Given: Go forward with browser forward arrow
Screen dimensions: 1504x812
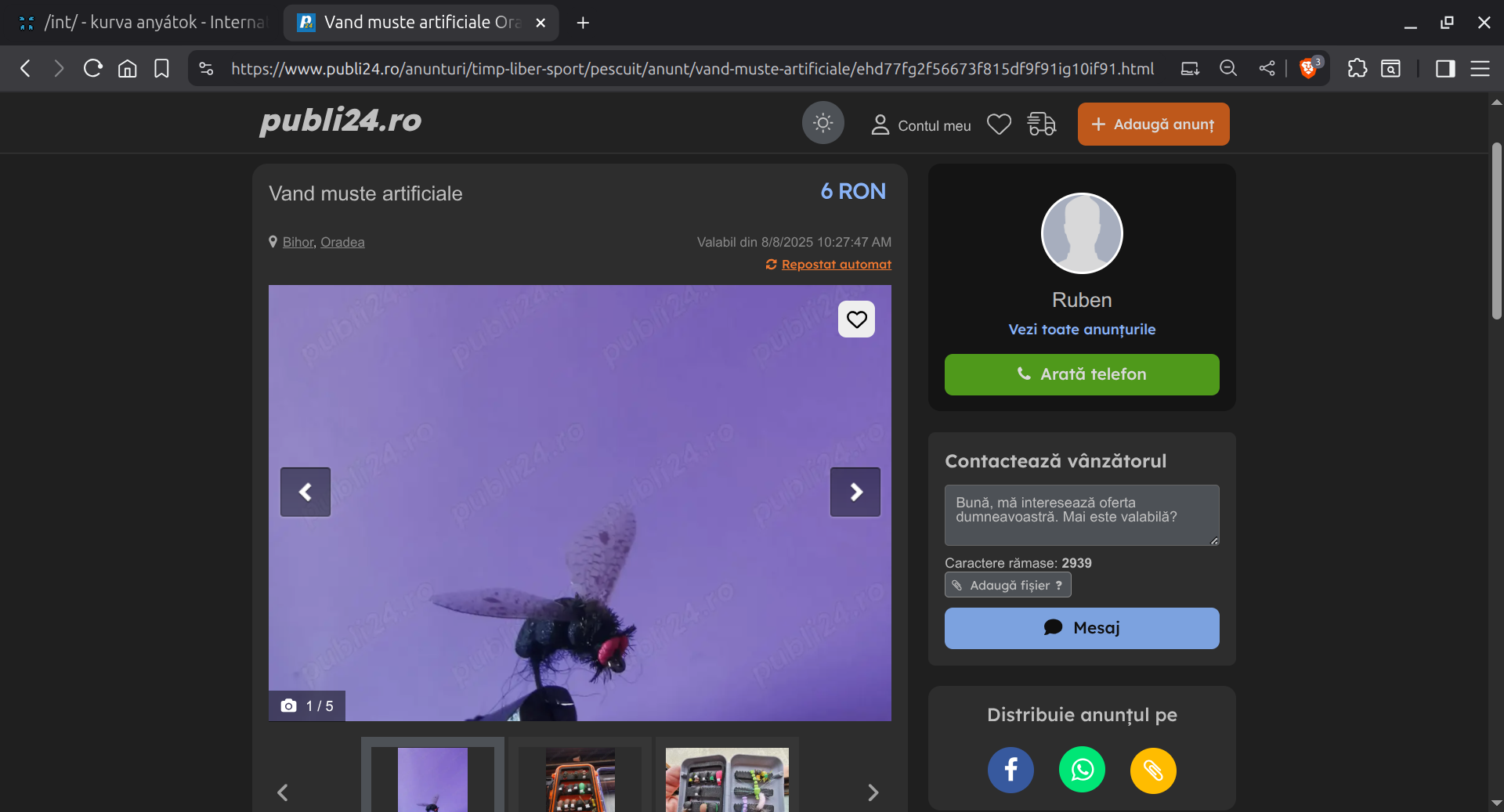Looking at the screenshot, I should (x=59, y=69).
